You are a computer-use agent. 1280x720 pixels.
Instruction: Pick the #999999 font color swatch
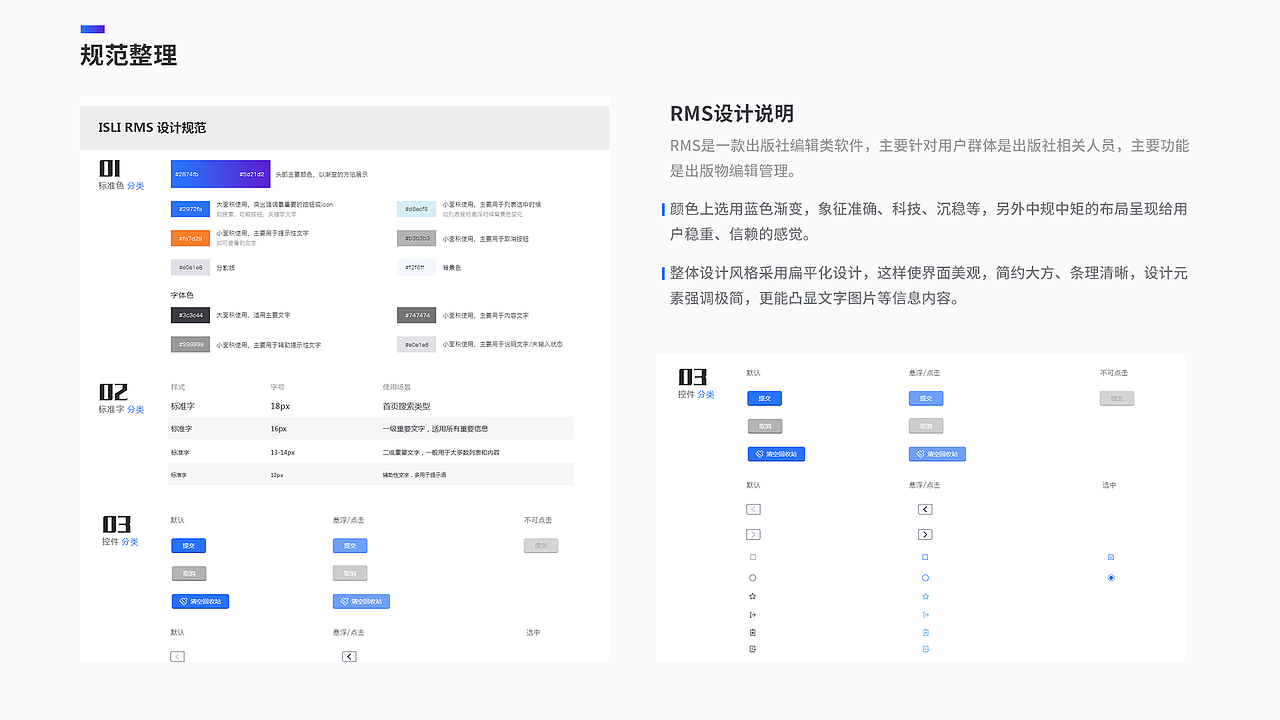pos(190,345)
